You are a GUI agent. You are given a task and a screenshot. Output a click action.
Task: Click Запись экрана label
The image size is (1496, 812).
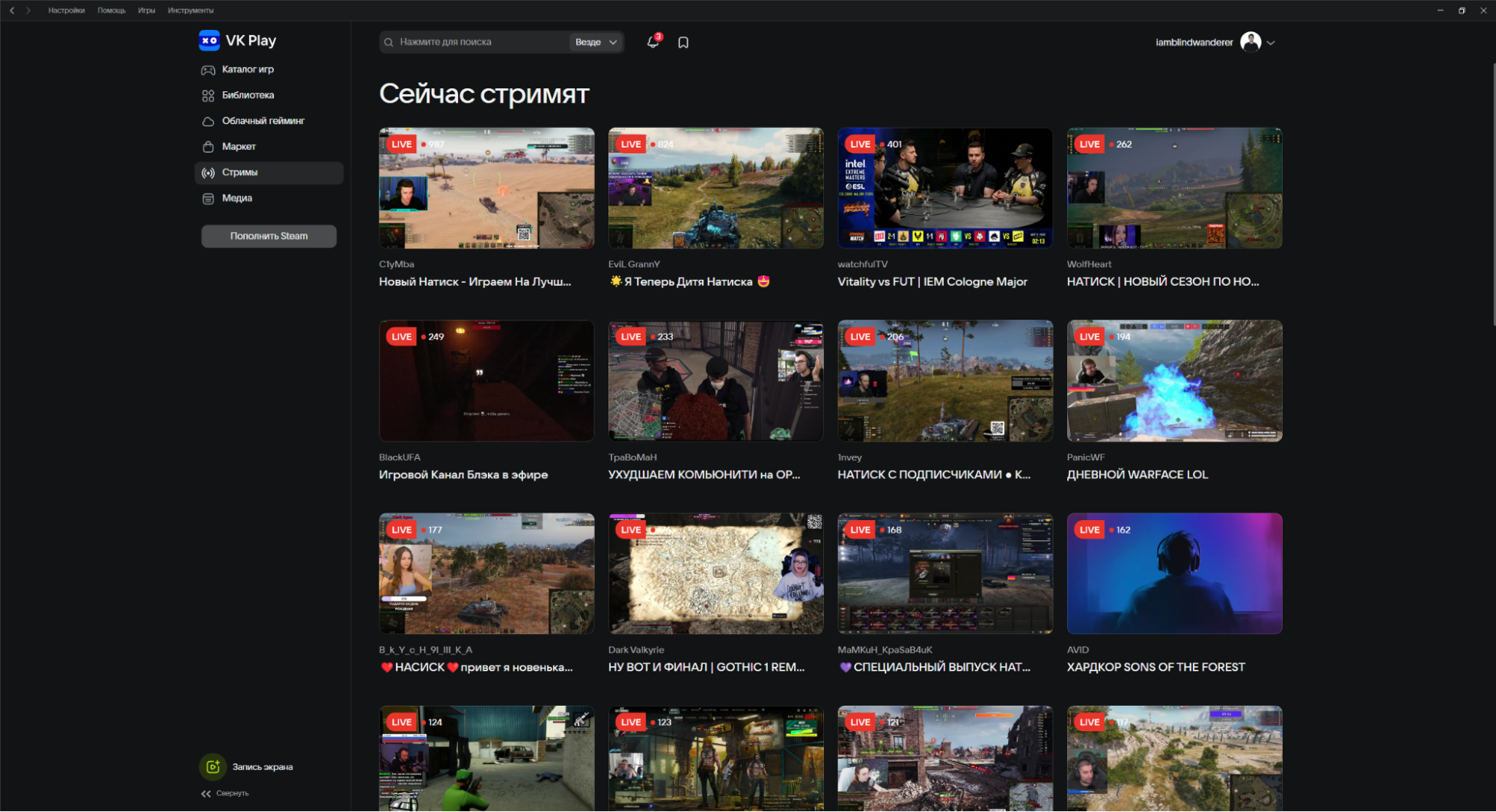tap(263, 767)
